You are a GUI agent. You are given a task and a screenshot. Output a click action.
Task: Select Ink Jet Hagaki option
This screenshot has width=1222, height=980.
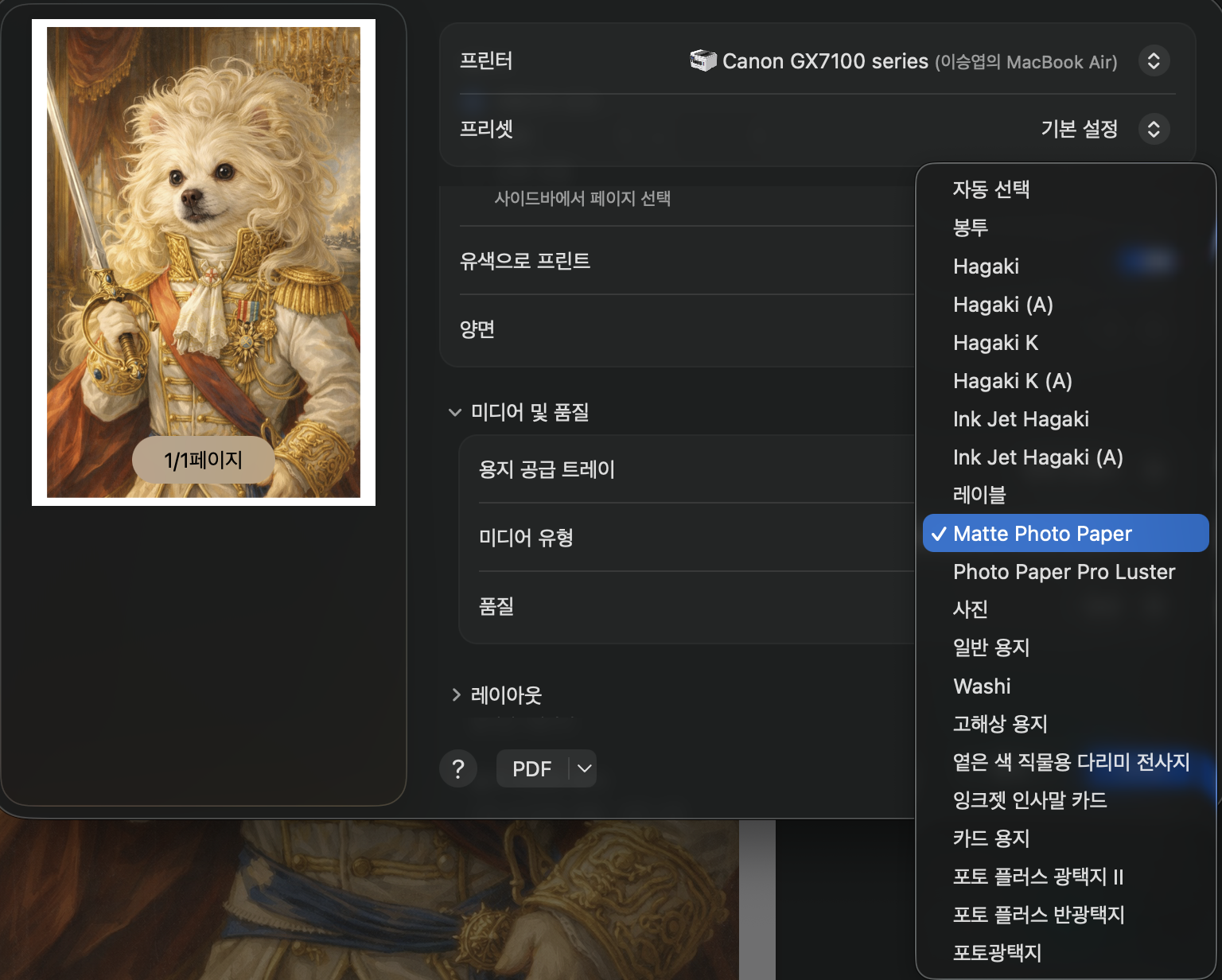(1065, 418)
